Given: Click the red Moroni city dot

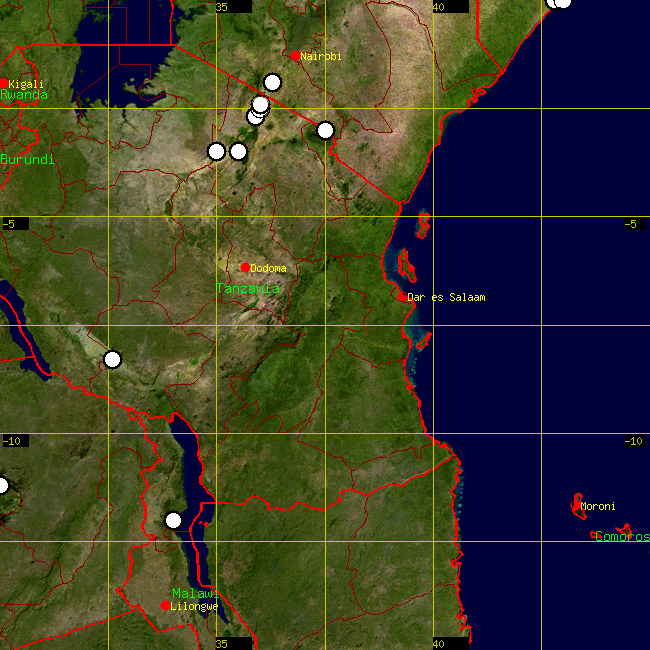Looking at the screenshot, I should [576, 506].
